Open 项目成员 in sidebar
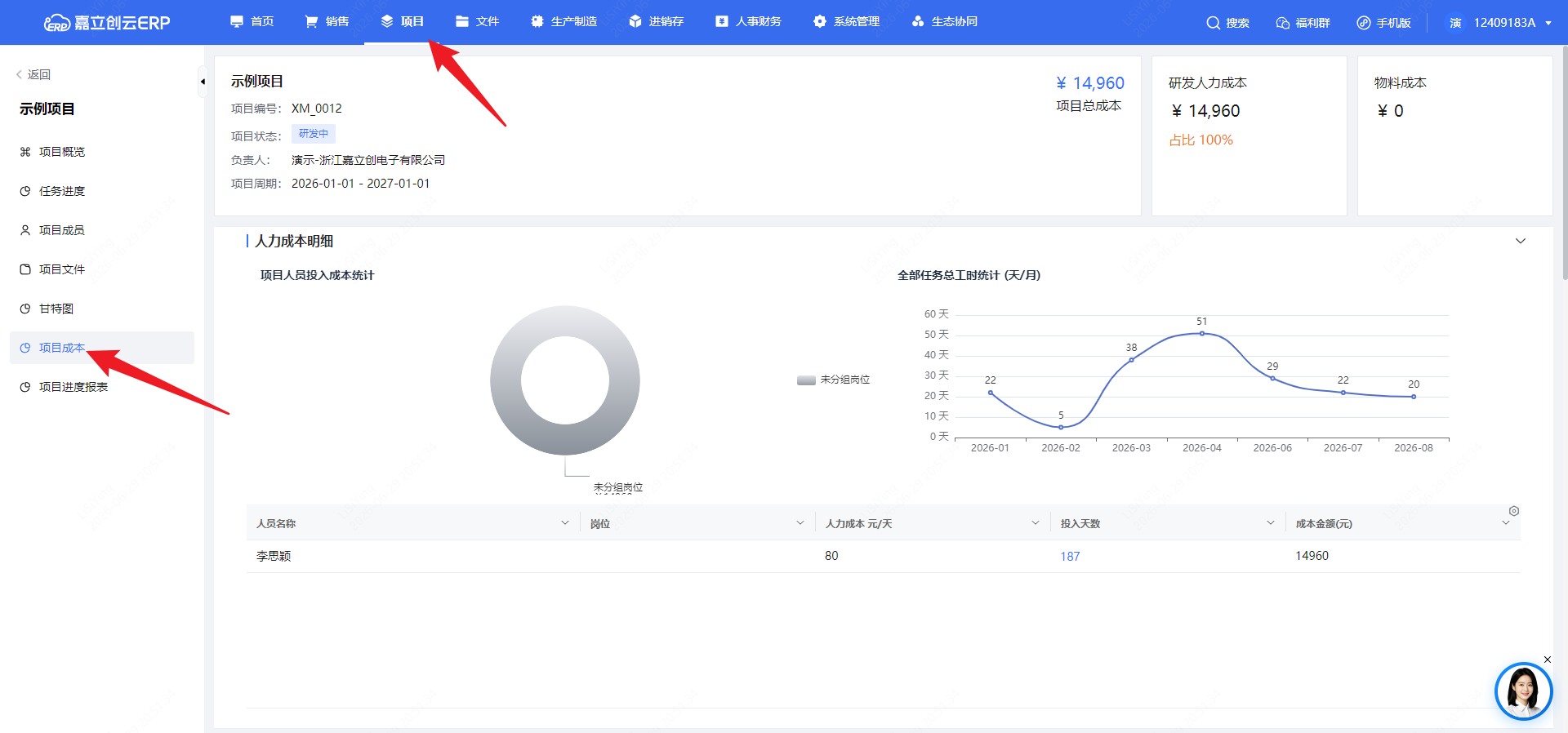1568x733 pixels. pos(102,230)
